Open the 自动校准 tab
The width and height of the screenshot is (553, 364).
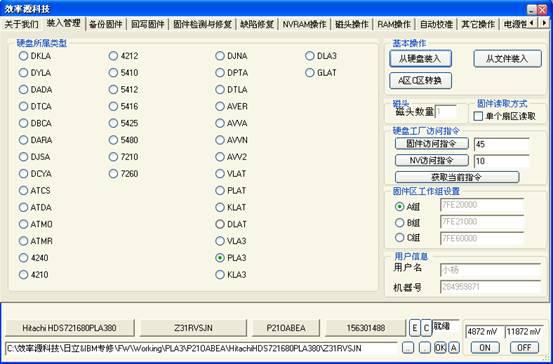(436, 24)
